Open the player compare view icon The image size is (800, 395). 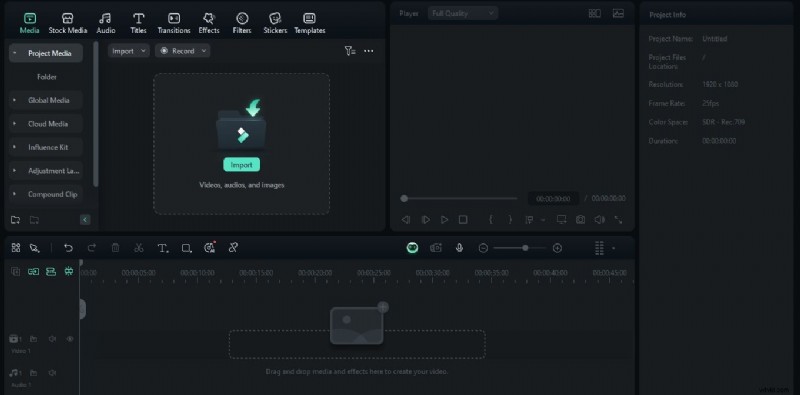594,14
